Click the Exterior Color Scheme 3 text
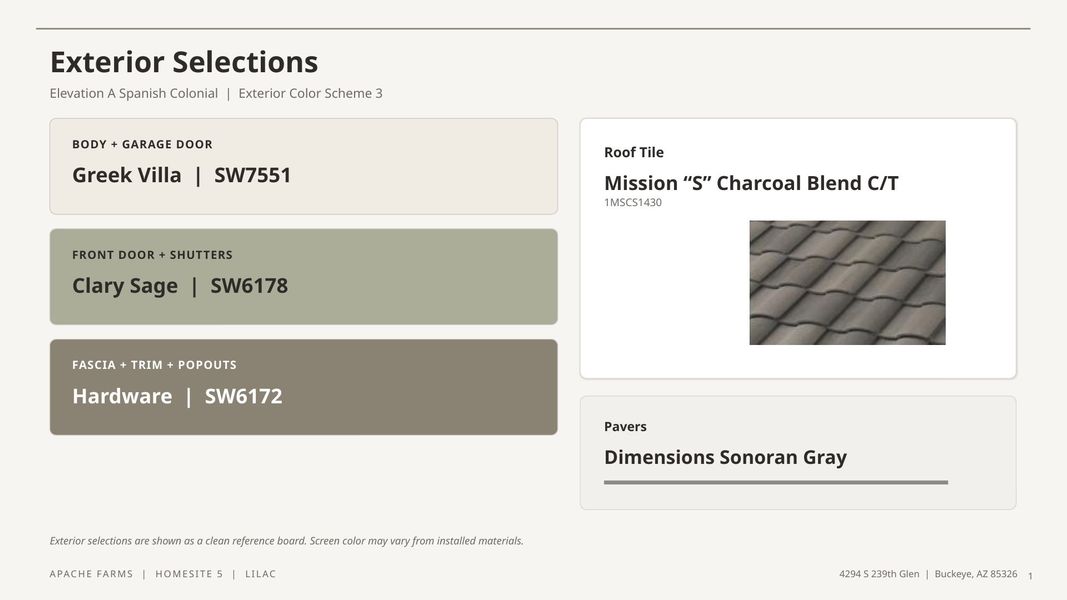1067x600 pixels. 310,93
